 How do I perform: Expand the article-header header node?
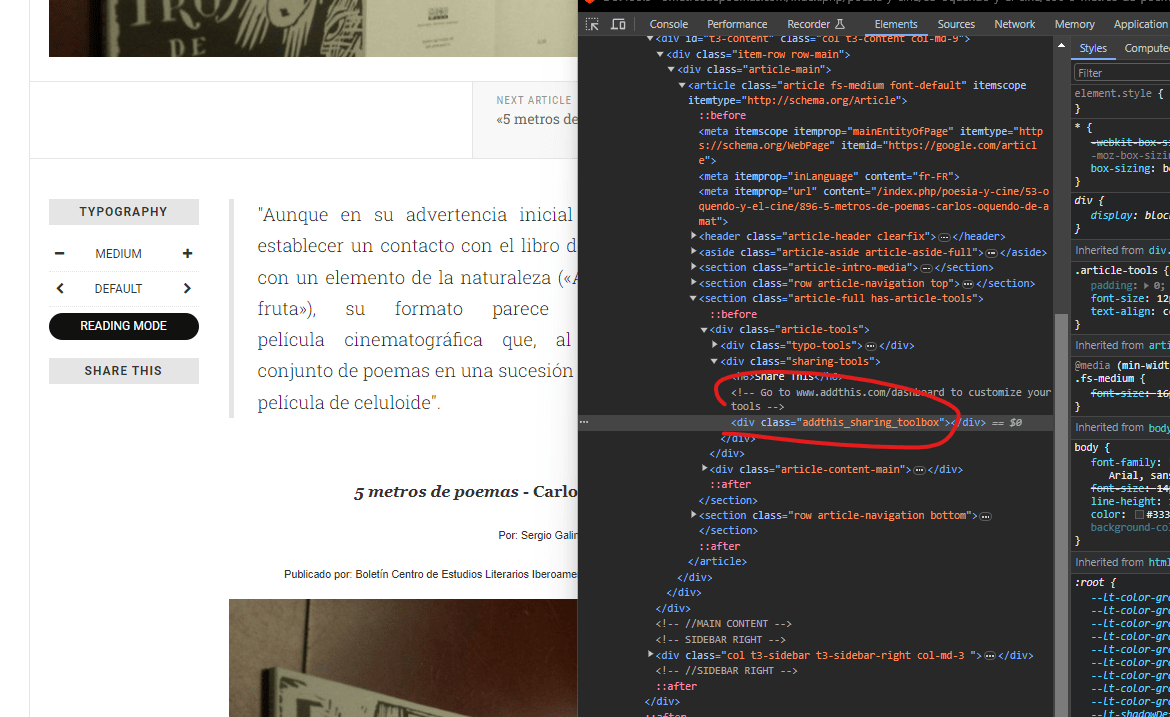(693, 237)
